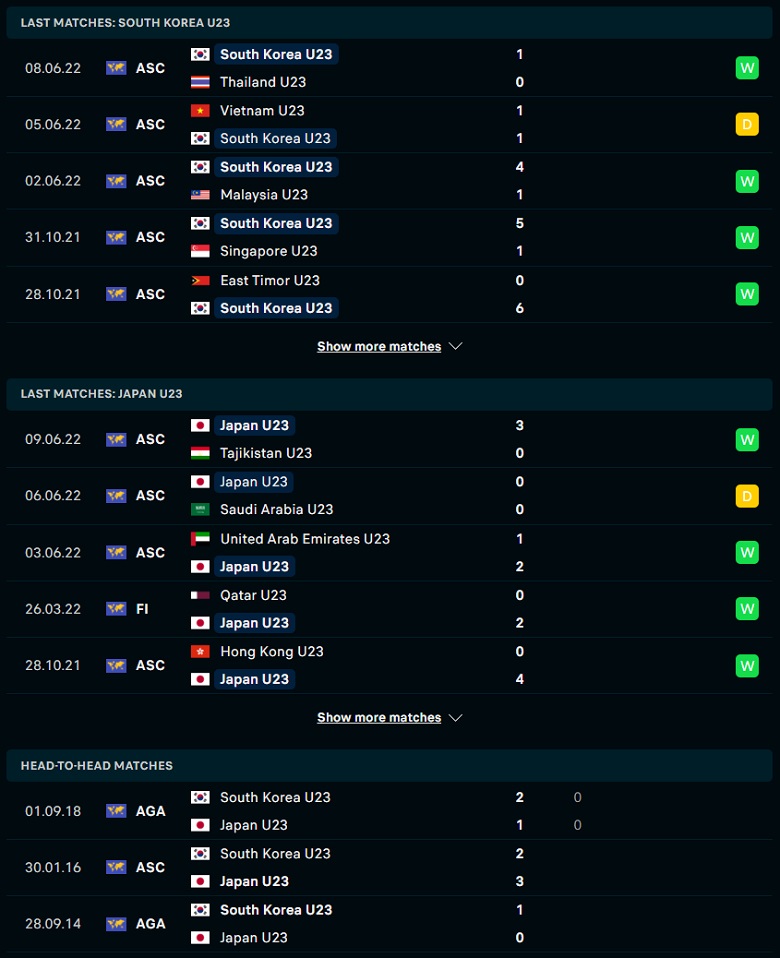The image size is (780, 958).
Task: Click the Saudi Arabia U23 flag icon
Action: coord(200,510)
